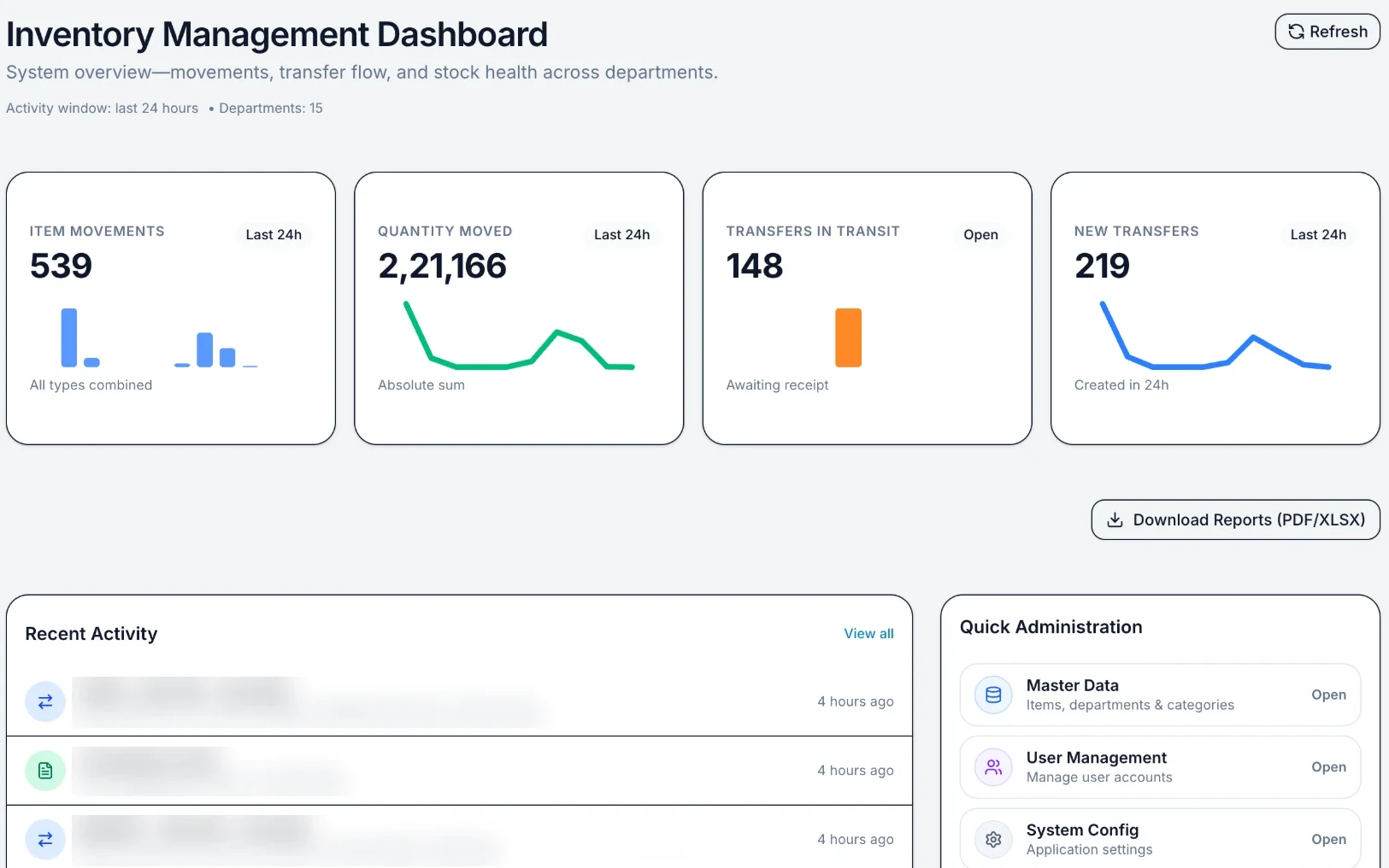Click the bottom transfer arrows activity icon
The width and height of the screenshot is (1389, 868).
(45, 840)
